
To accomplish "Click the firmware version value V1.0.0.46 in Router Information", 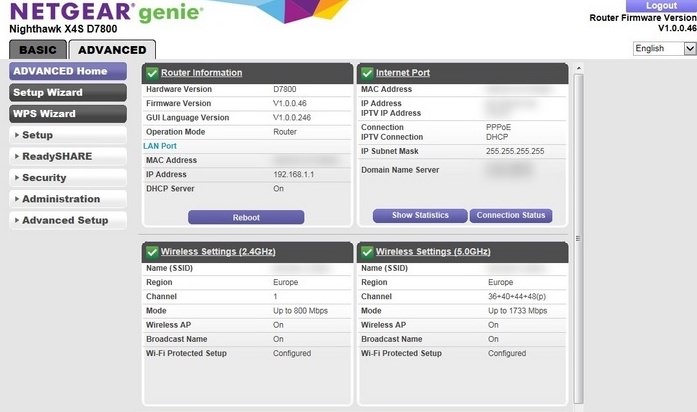I will (x=289, y=104).
